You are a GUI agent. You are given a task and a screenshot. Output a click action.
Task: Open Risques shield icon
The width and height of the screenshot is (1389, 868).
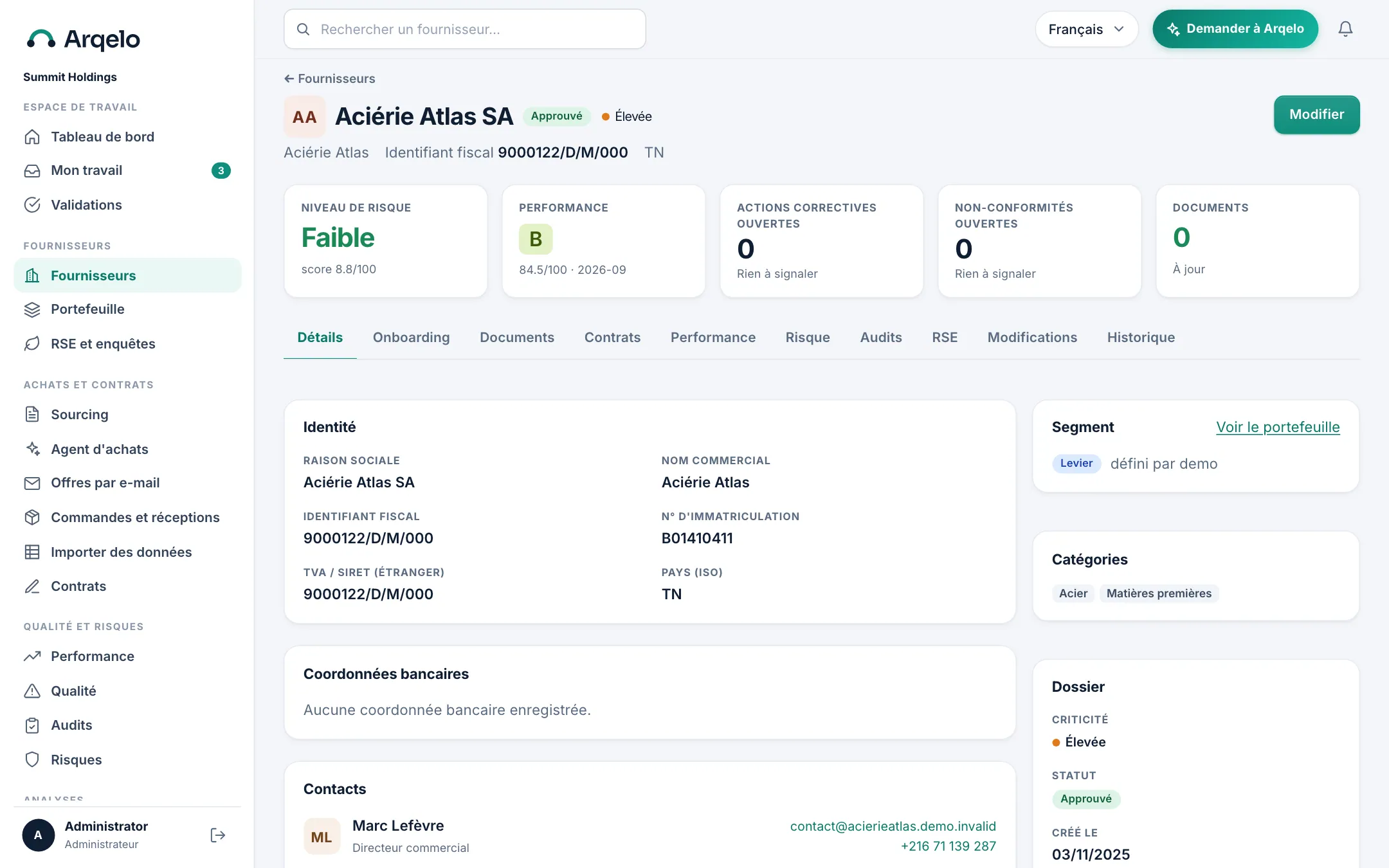point(32,760)
